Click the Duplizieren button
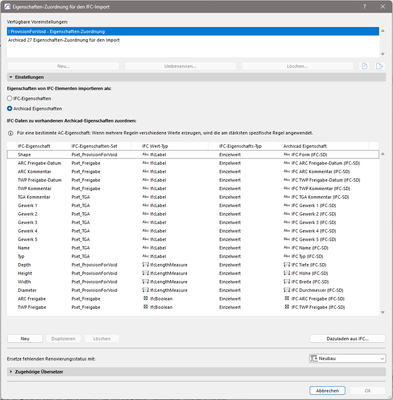The height and width of the screenshot is (400, 393). pos(63,339)
